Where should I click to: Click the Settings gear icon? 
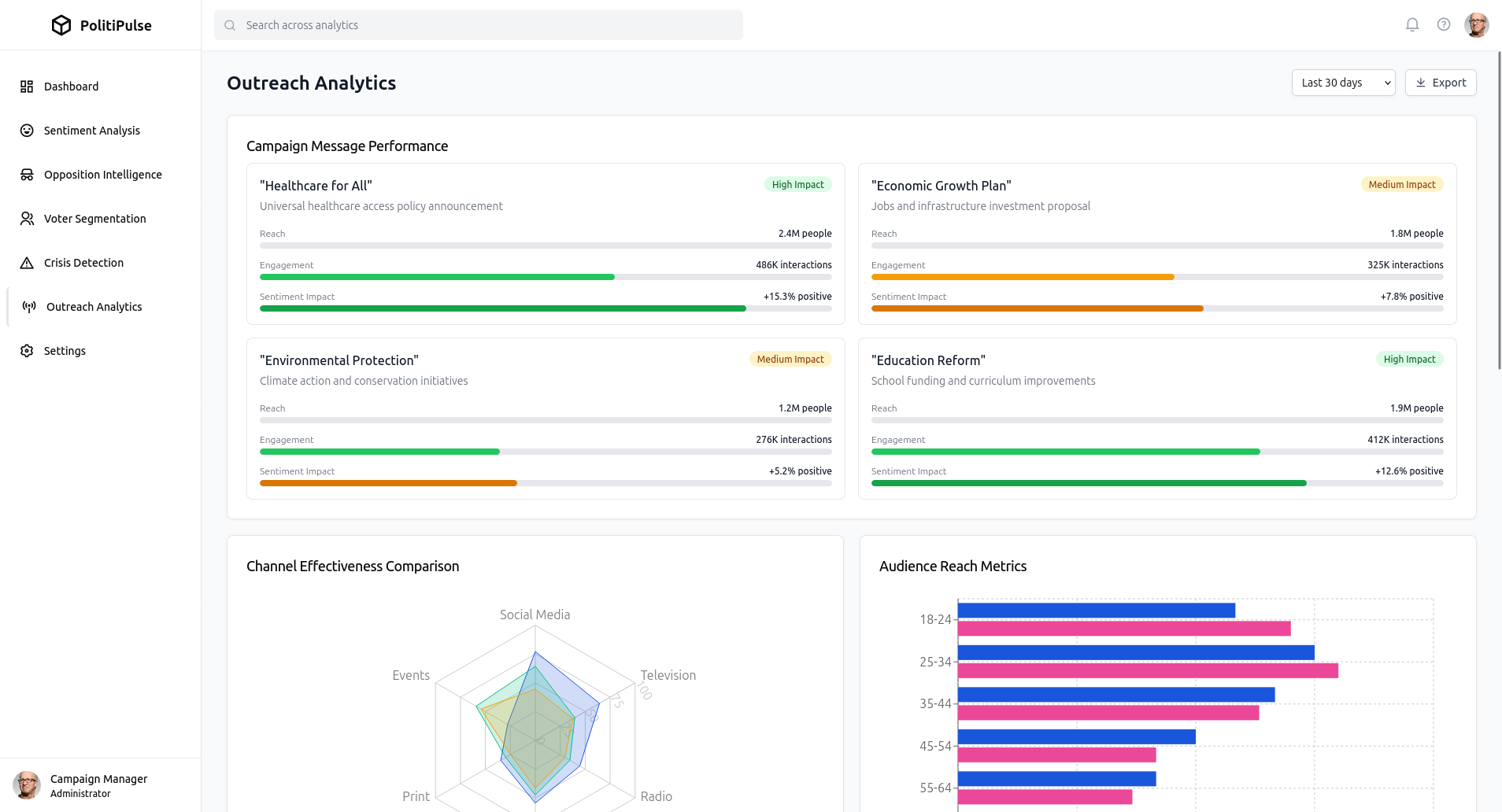point(27,351)
